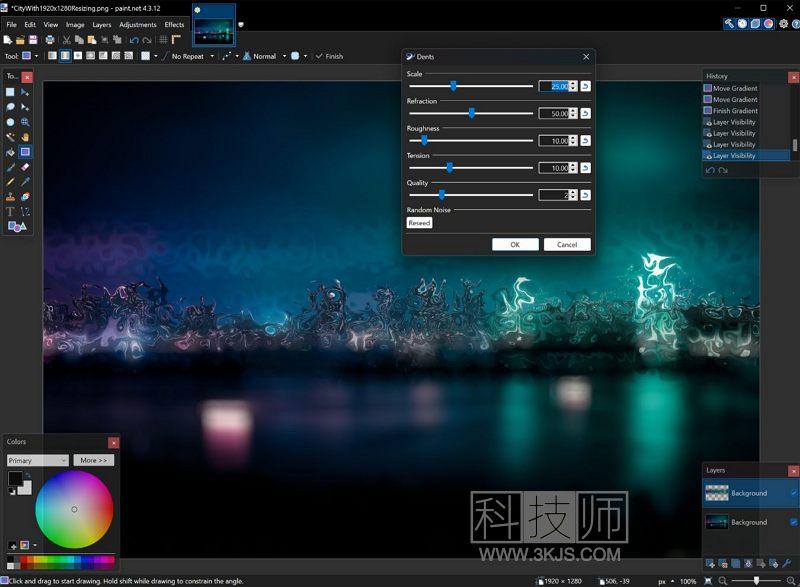Open the Edit menu
Screen dimensions: 800x587
(x=30, y=24)
